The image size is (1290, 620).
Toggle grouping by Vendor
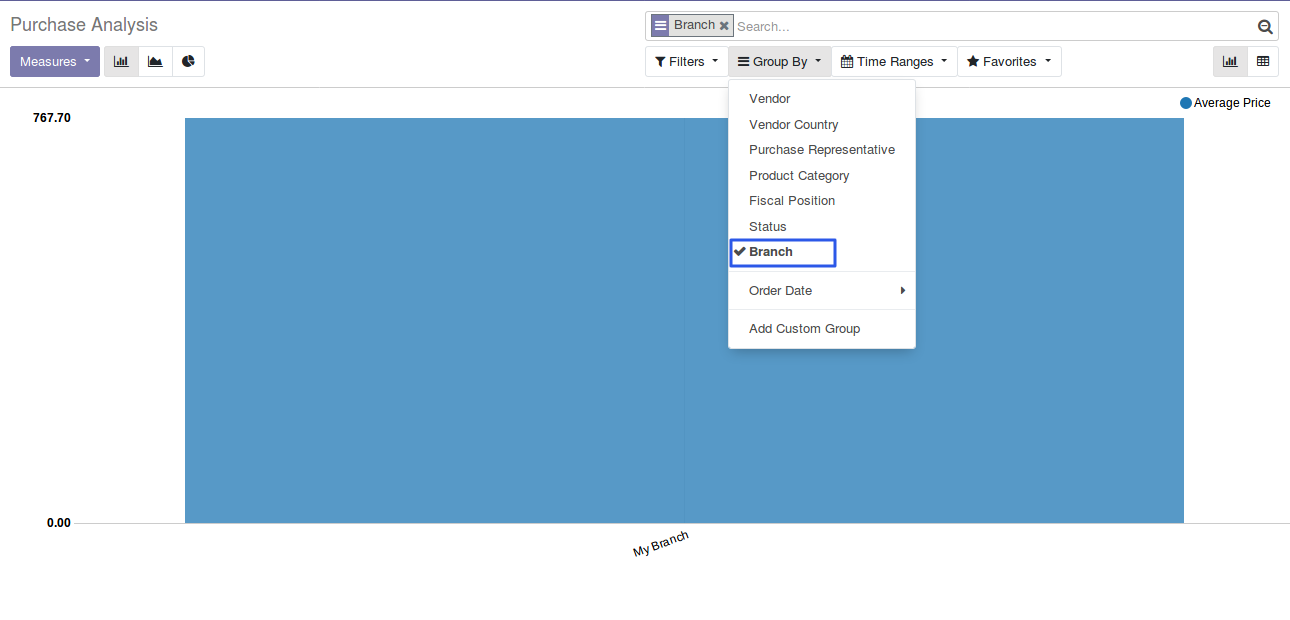coord(770,99)
